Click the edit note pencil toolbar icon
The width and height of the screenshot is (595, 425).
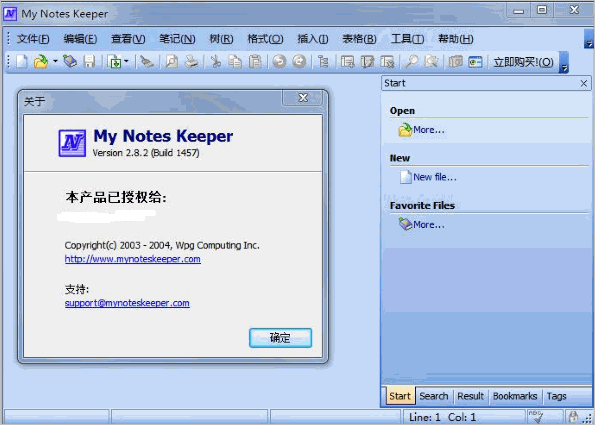click(367, 61)
